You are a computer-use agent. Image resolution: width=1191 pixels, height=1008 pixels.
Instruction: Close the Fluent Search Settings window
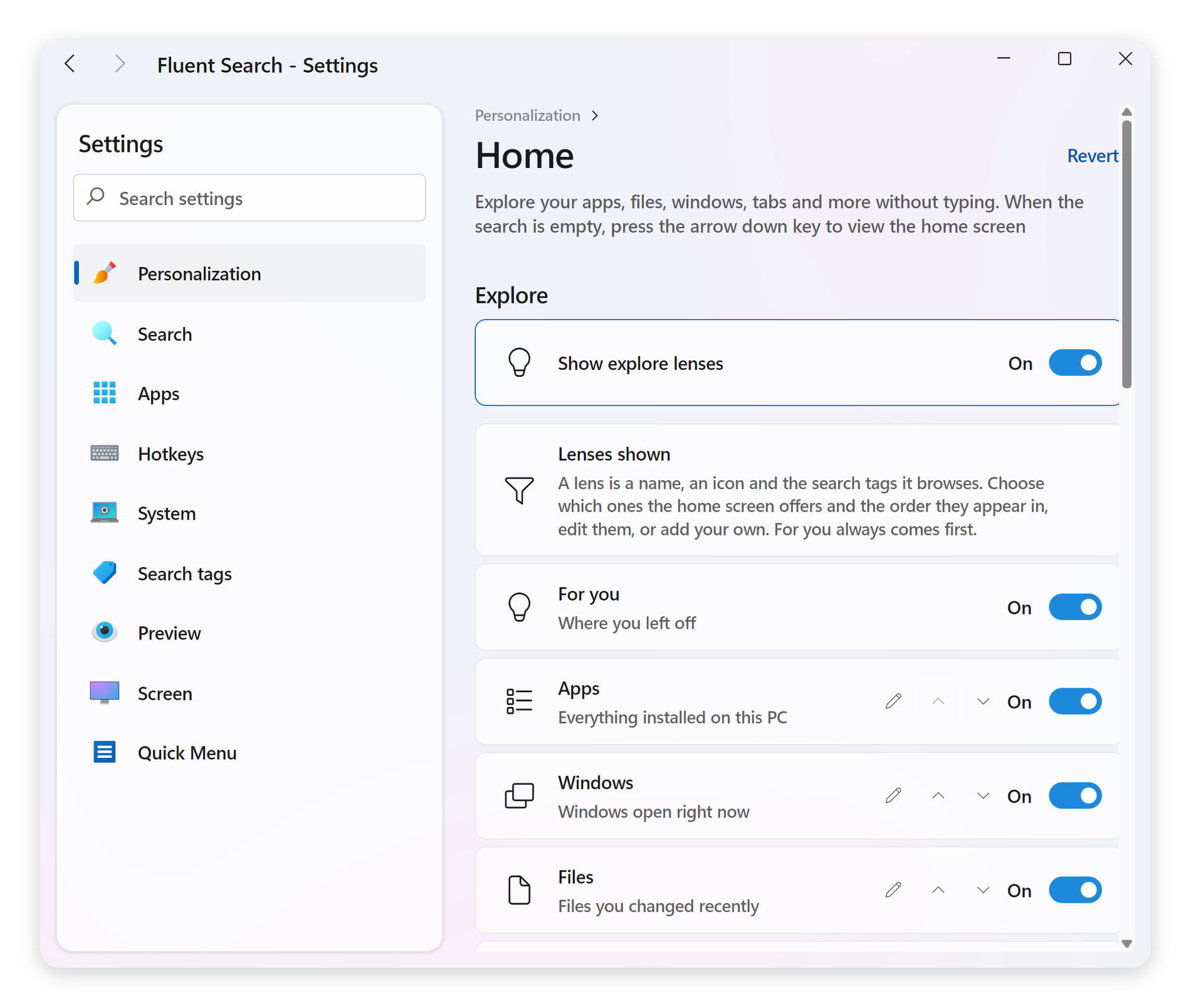(x=1125, y=59)
